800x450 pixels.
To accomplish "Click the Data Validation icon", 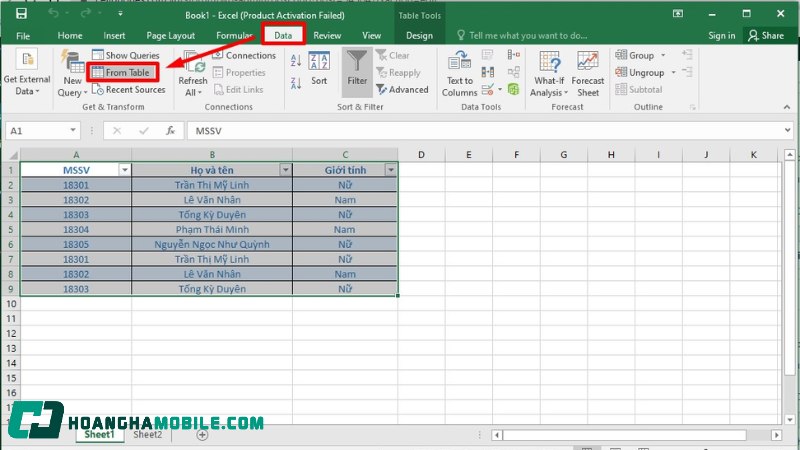I will point(488,90).
